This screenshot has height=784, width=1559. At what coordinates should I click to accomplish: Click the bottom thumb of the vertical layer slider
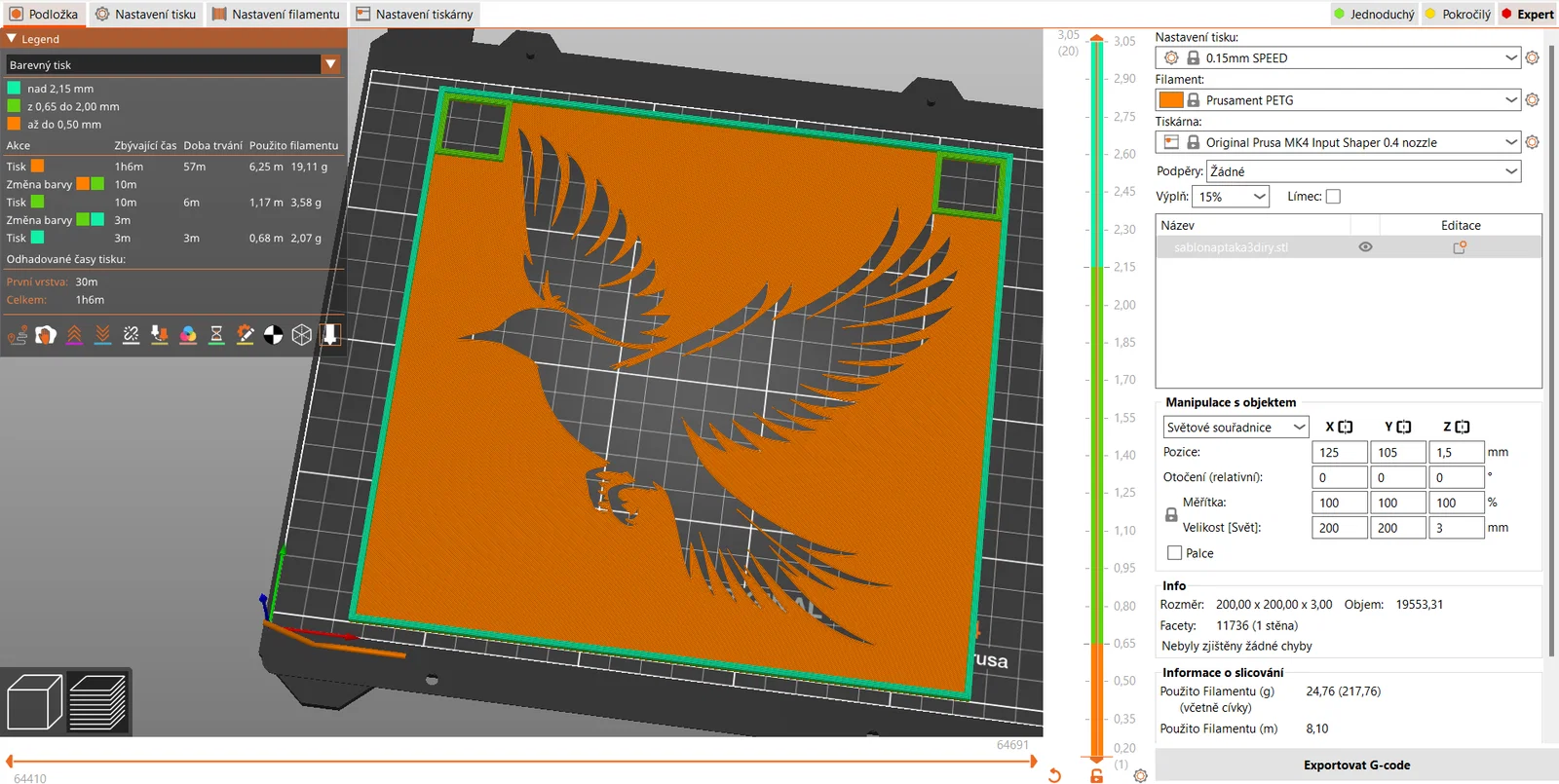[x=1097, y=759]
